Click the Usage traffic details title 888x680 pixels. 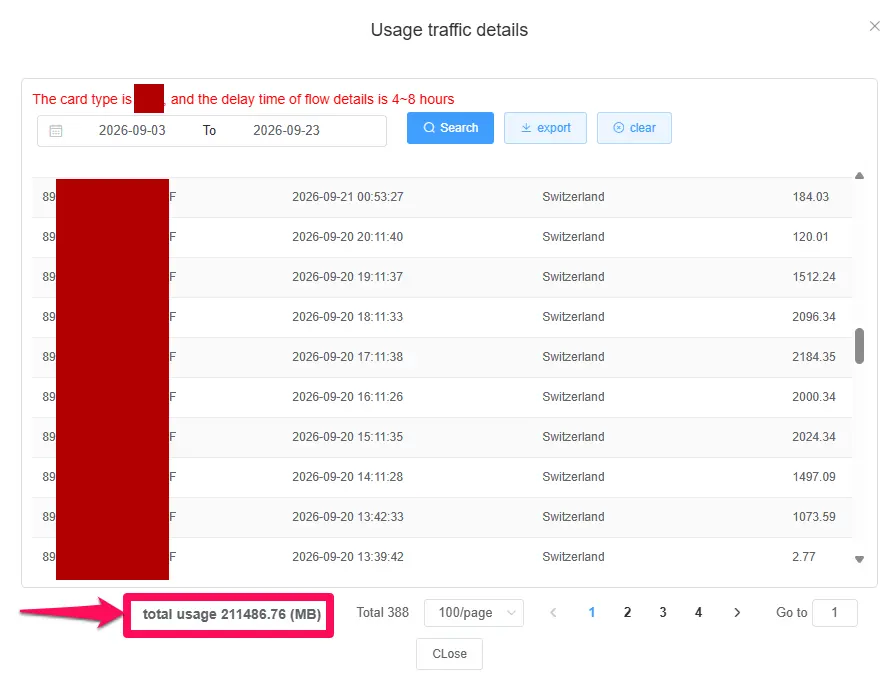[449, 29]
